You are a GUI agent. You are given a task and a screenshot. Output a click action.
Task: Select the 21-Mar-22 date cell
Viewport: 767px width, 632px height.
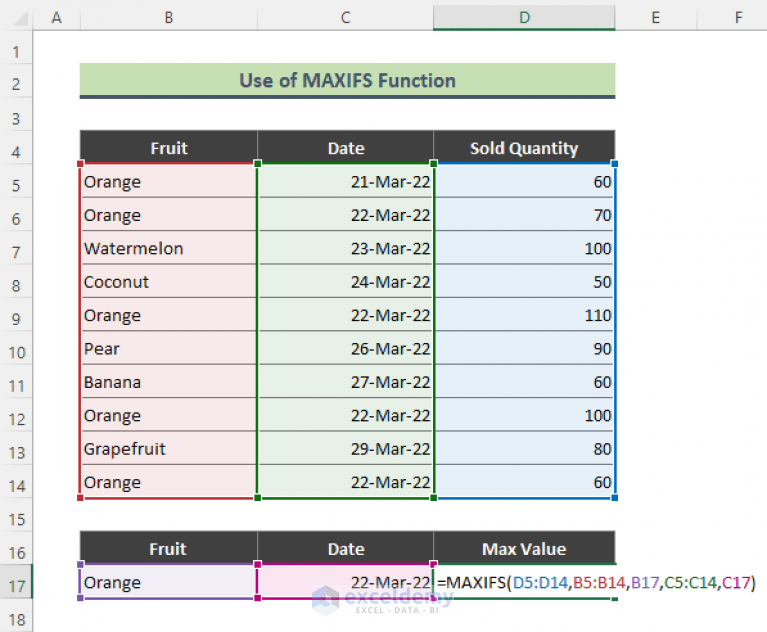point(345,181)
